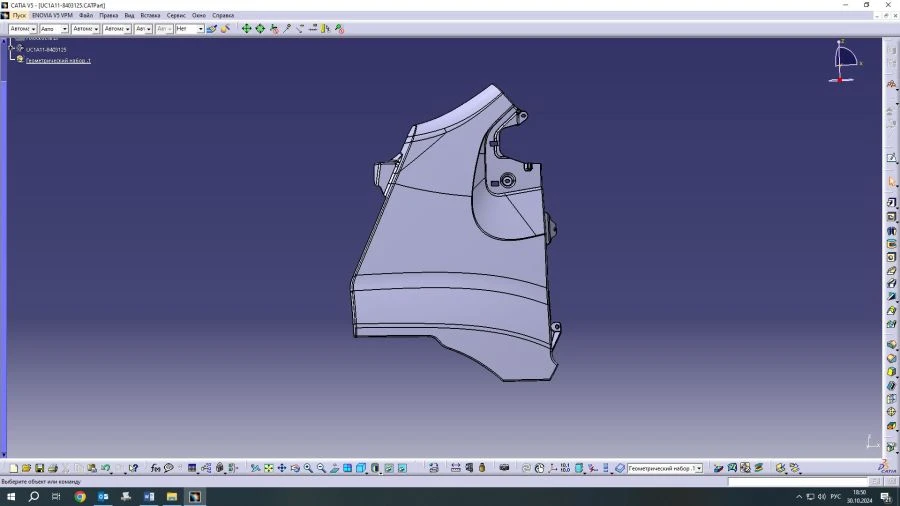Image resolution: width=900 pixels, height=506 pixels.
Task: Open Google Chrome from the Windows taskbar
Action: pos(80,497)
